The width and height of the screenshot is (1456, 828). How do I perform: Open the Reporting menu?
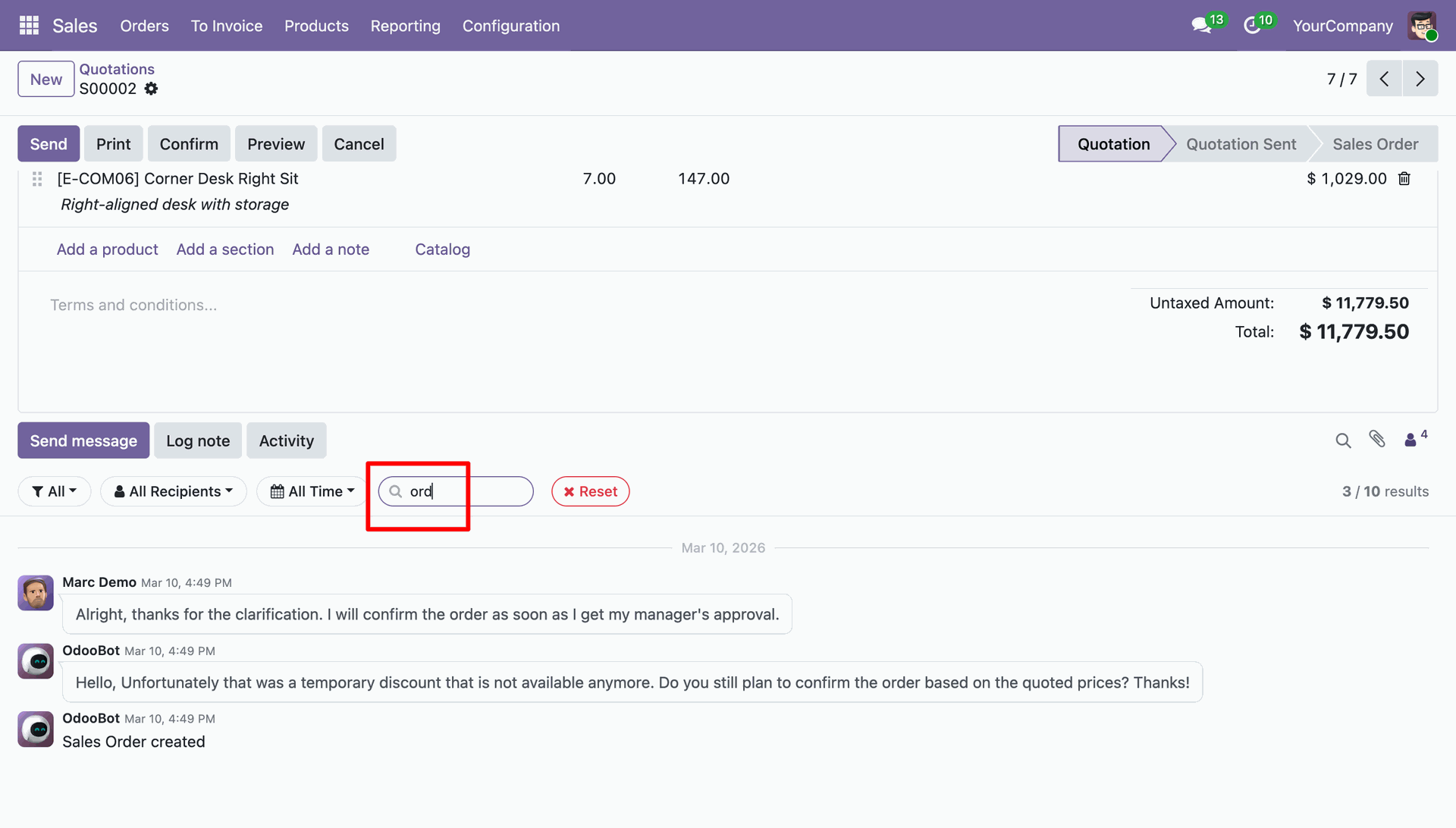pyautogui.click(x=405, y=26)
